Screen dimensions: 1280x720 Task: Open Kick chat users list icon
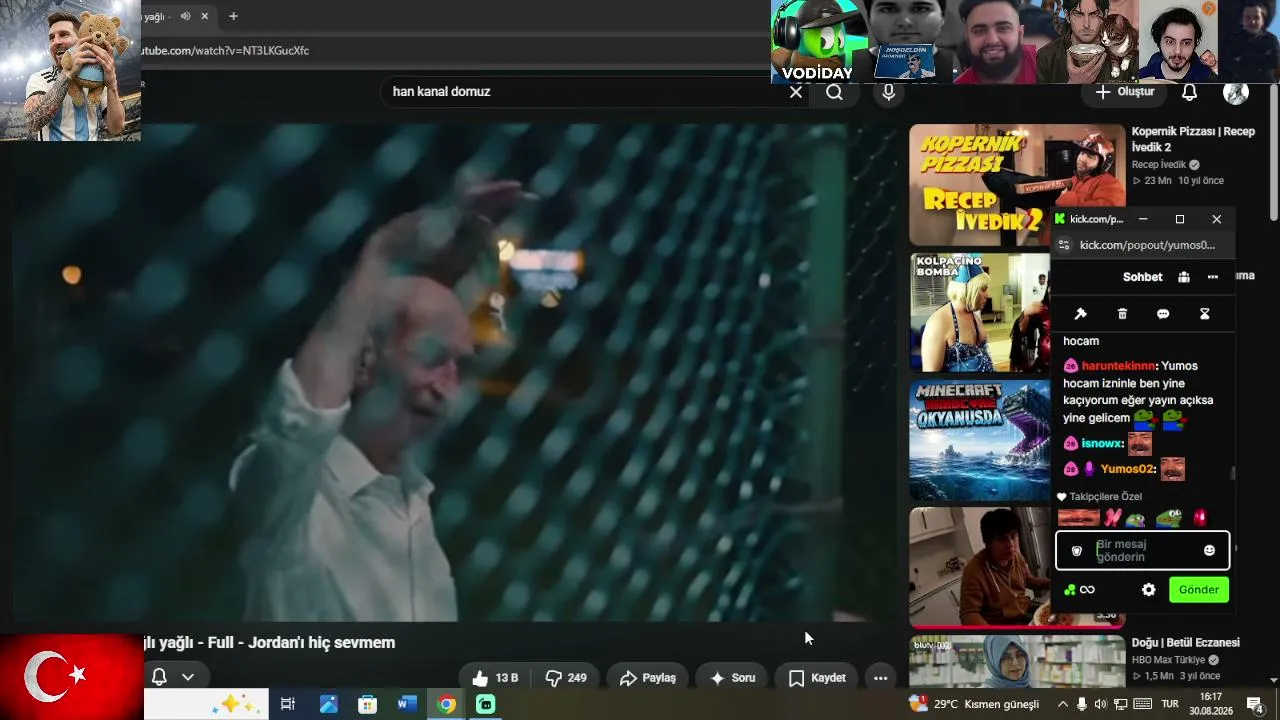point(1184,277)
